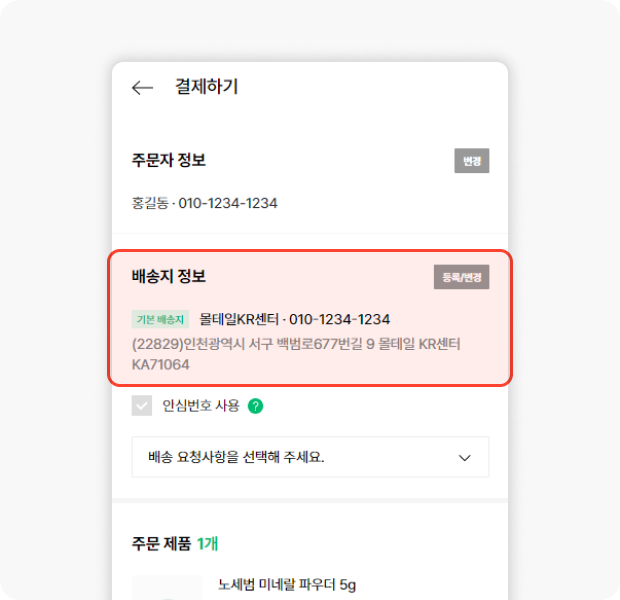The image size is (620, 600).
Task: Click the 주문자 정보 section heading
Action: (x=168, y=160)
